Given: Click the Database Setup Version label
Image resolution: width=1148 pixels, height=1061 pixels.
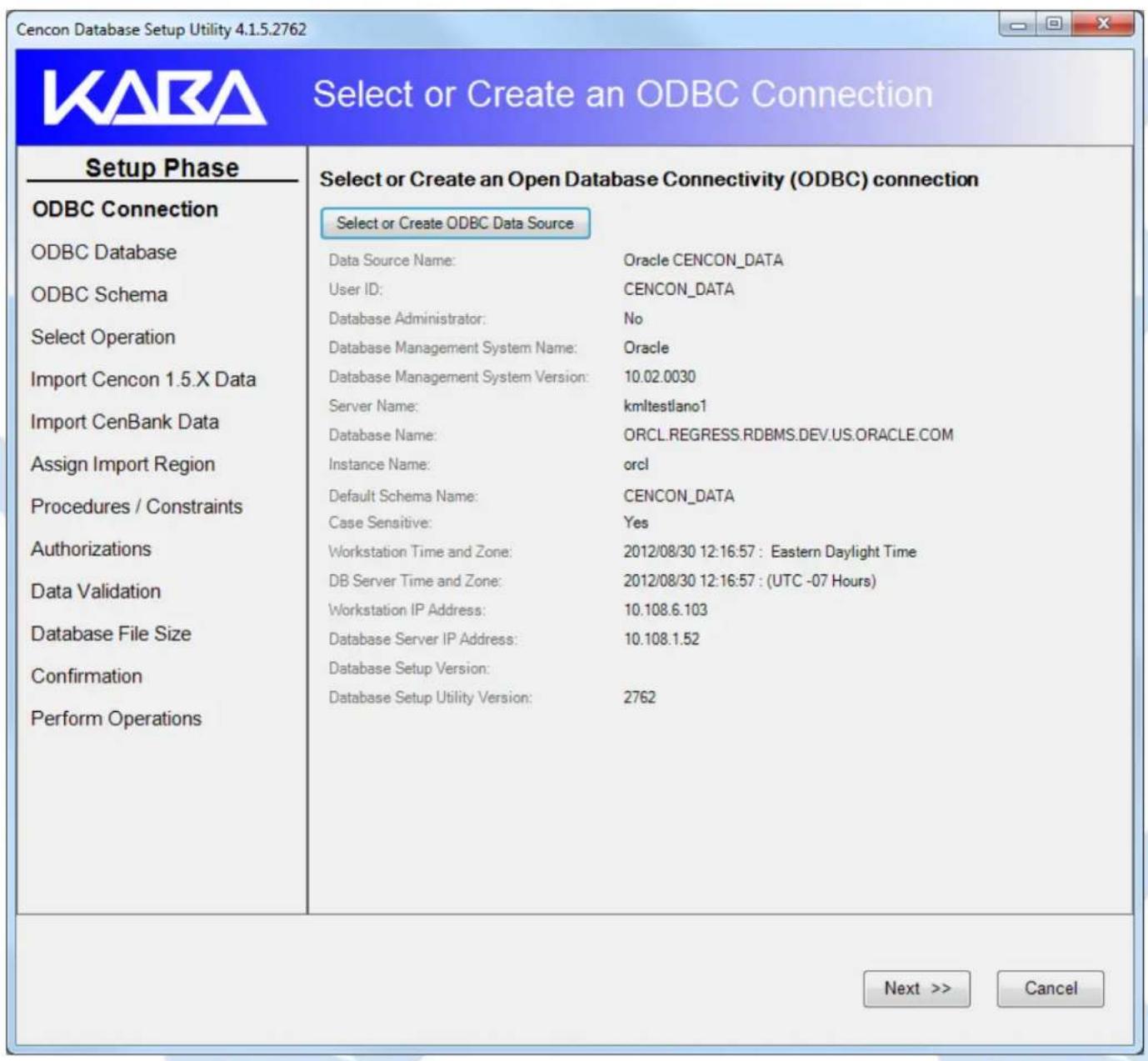Looking at the screenshot, I should tap(409, 668).
